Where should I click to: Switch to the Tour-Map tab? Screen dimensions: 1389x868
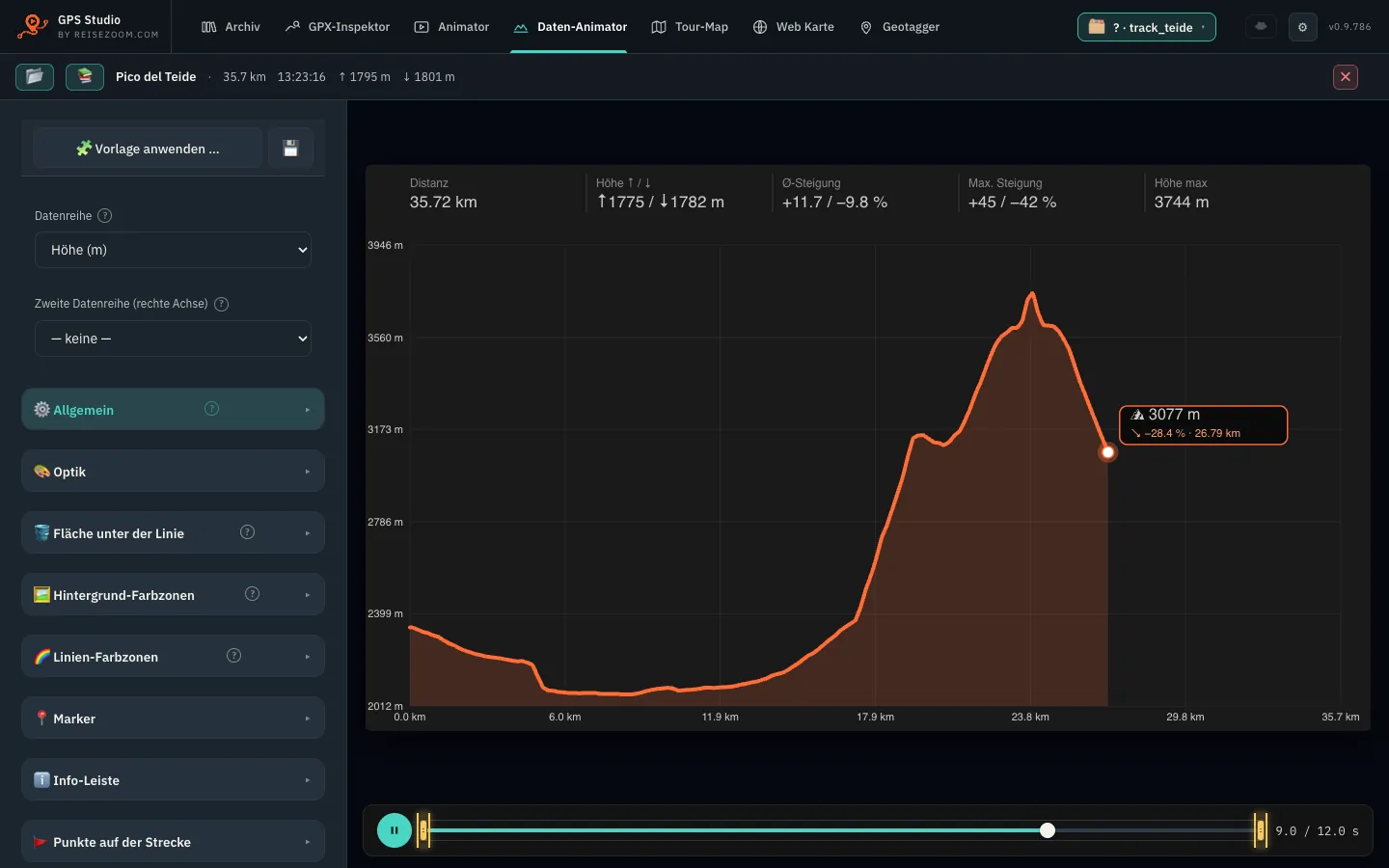pos(690,27)
